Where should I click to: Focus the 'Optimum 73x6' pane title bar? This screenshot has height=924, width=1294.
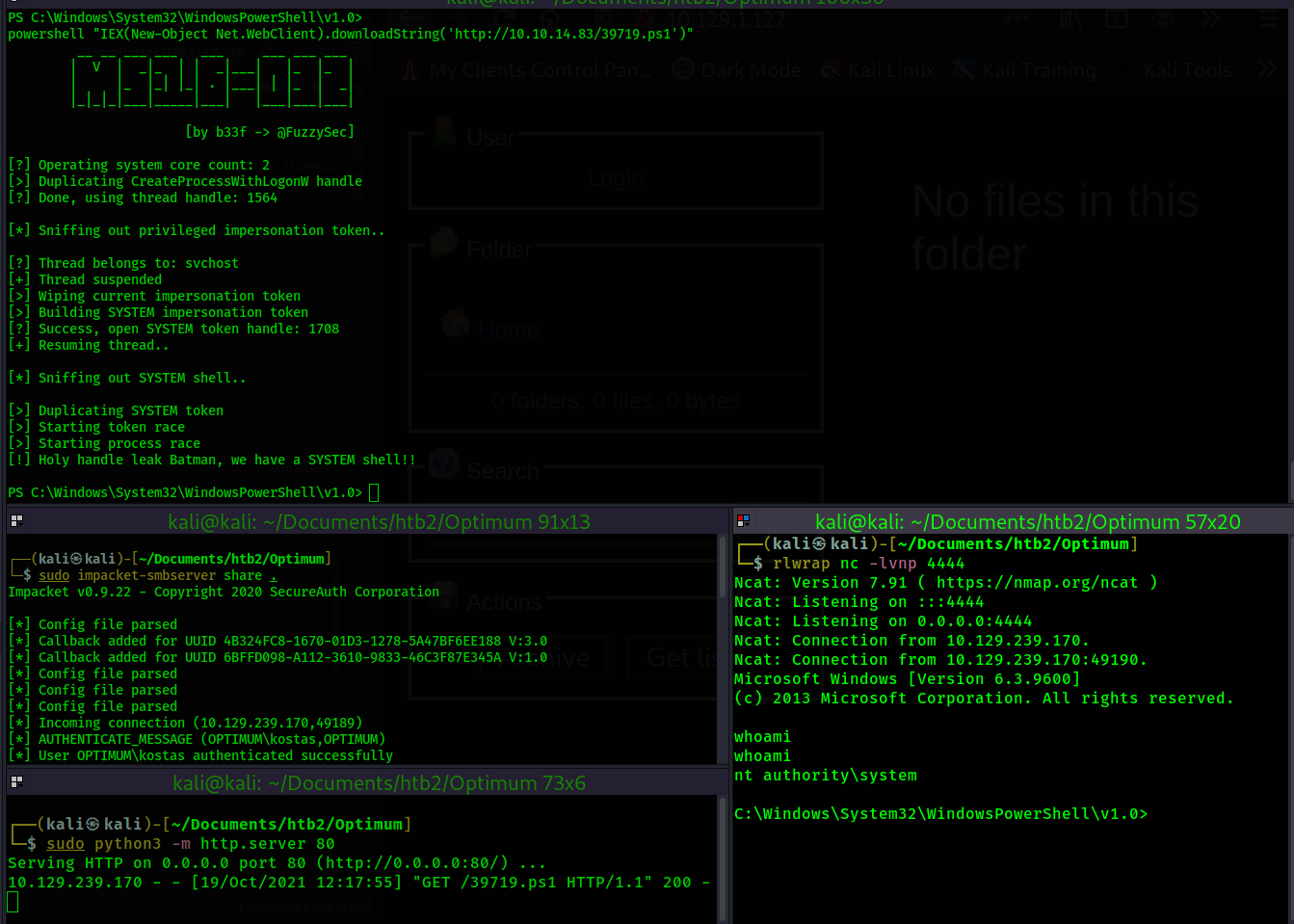pos(379,782)
